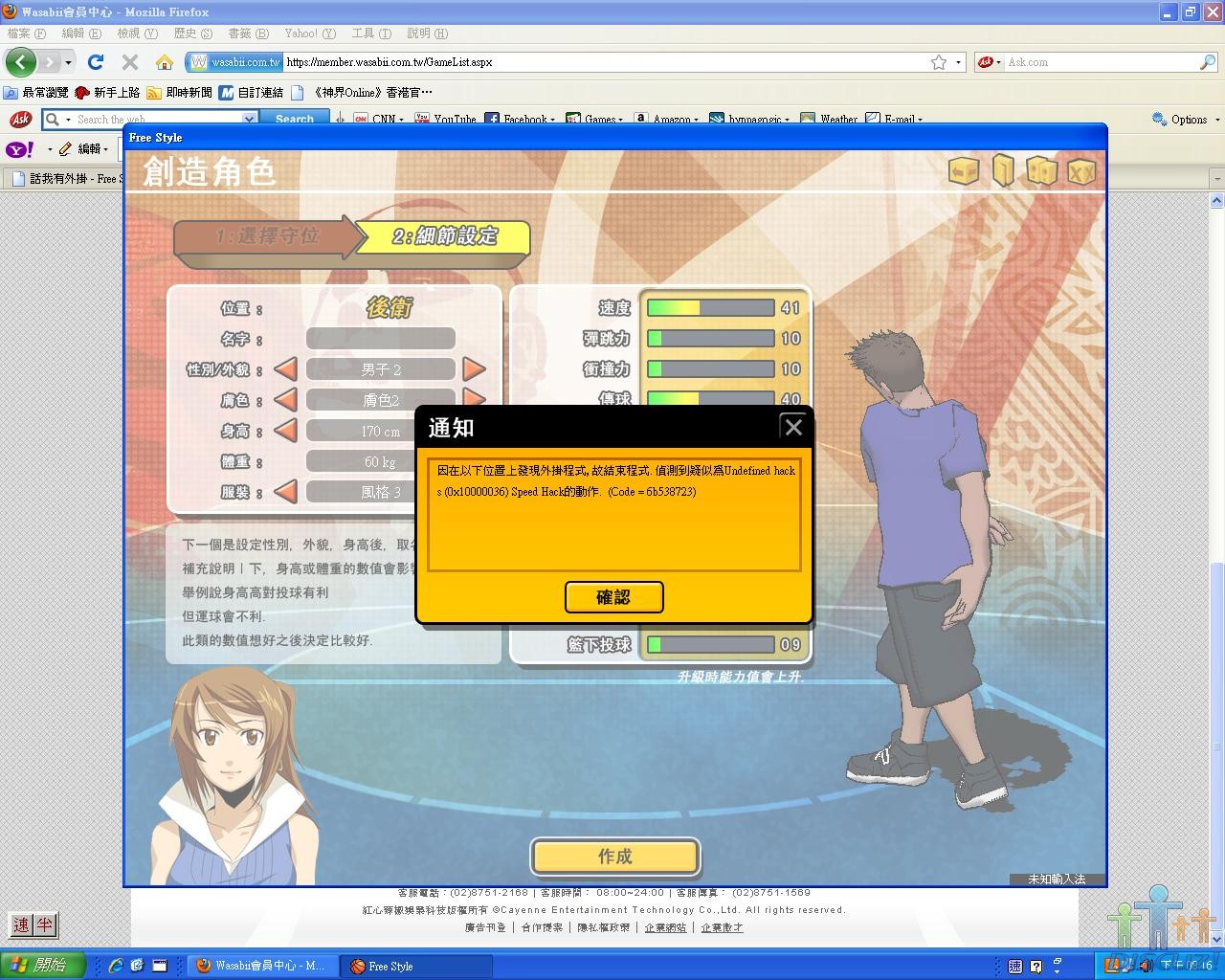1225x980 pixels.
Task: Open Amazon toolbar button
Action: [666, 120]
